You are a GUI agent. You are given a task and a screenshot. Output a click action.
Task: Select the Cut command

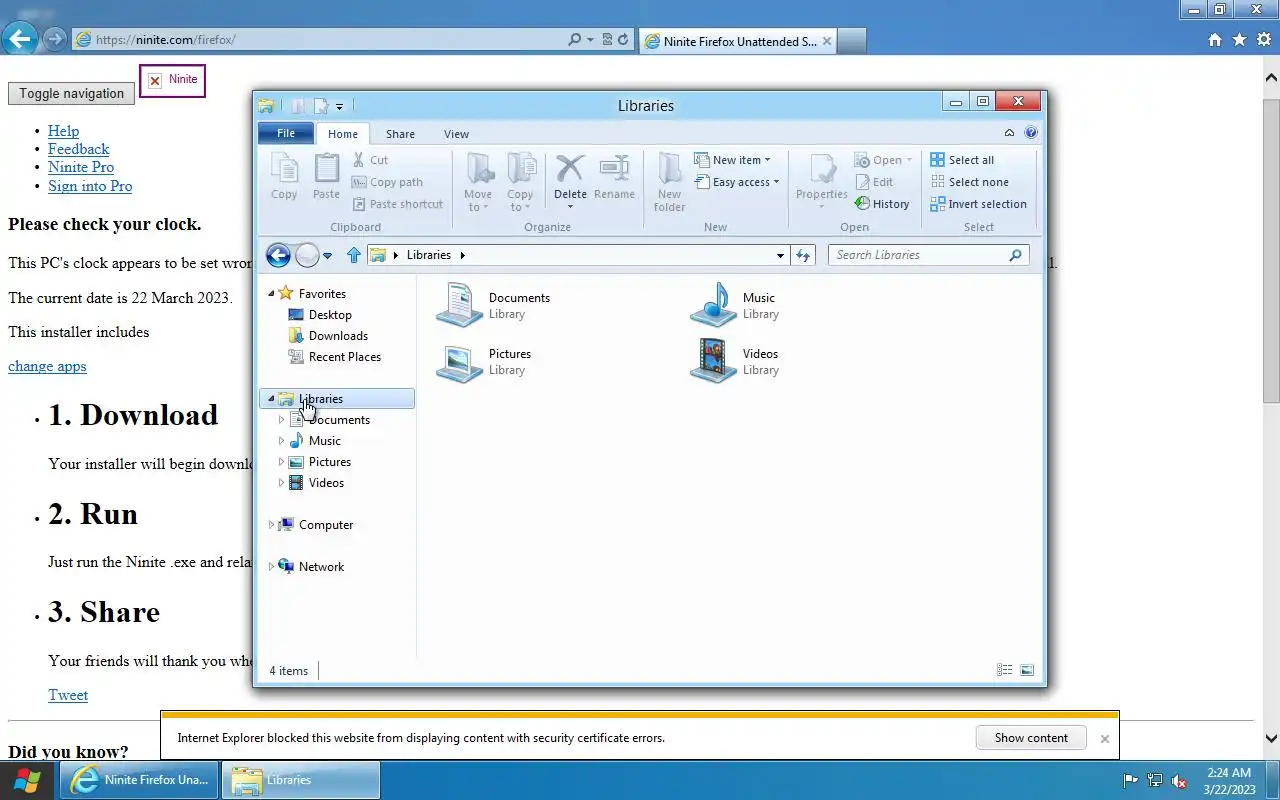370,160
